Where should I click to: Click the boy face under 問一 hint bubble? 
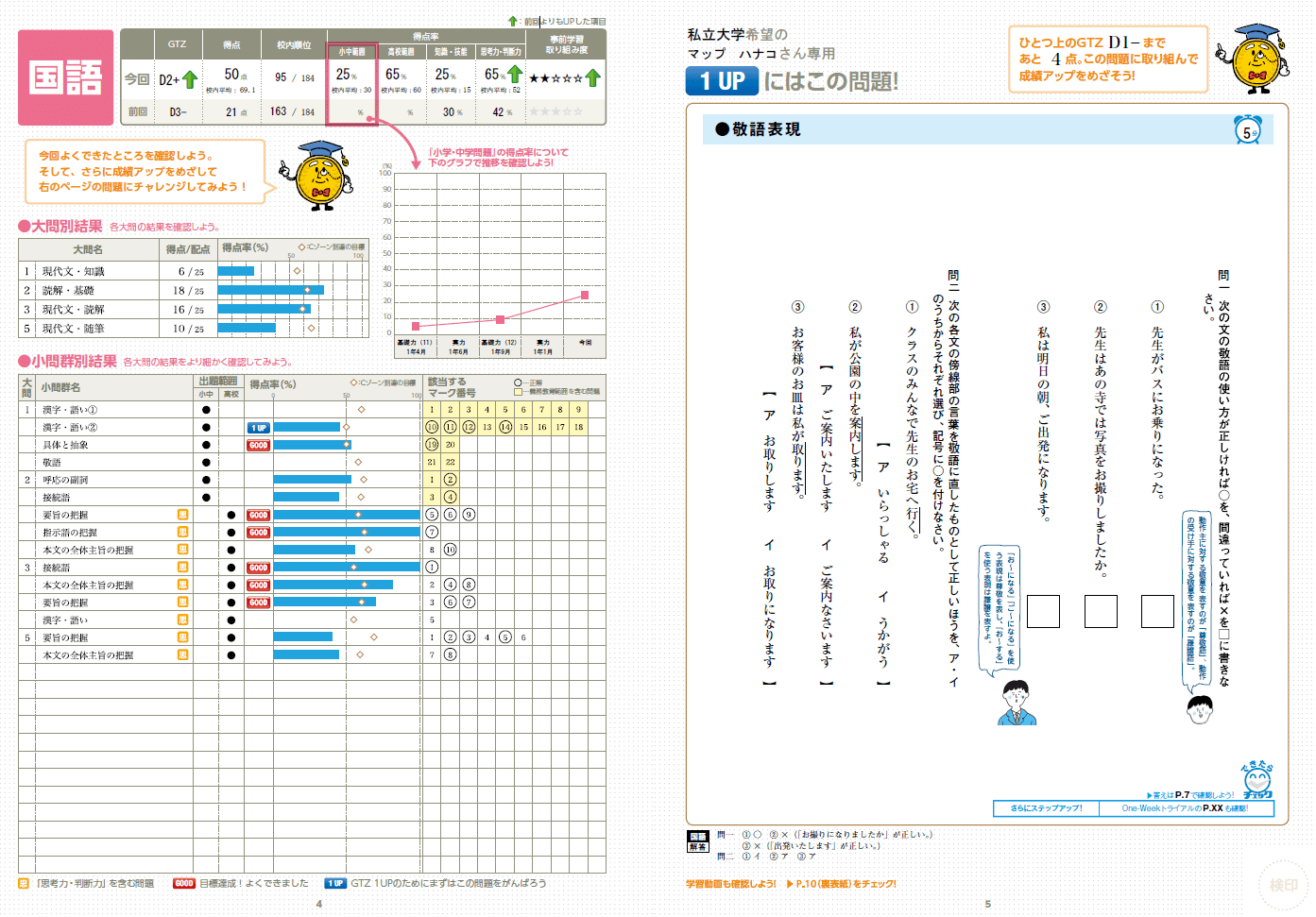point(1200,709)
